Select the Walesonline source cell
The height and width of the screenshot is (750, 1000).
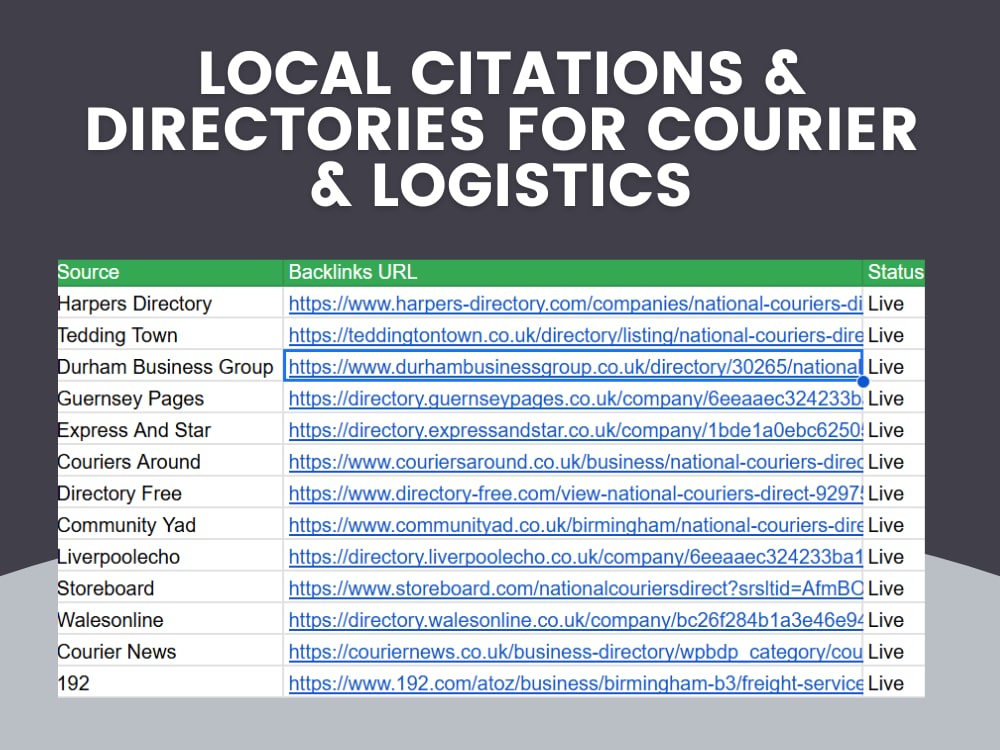(170, 621)
